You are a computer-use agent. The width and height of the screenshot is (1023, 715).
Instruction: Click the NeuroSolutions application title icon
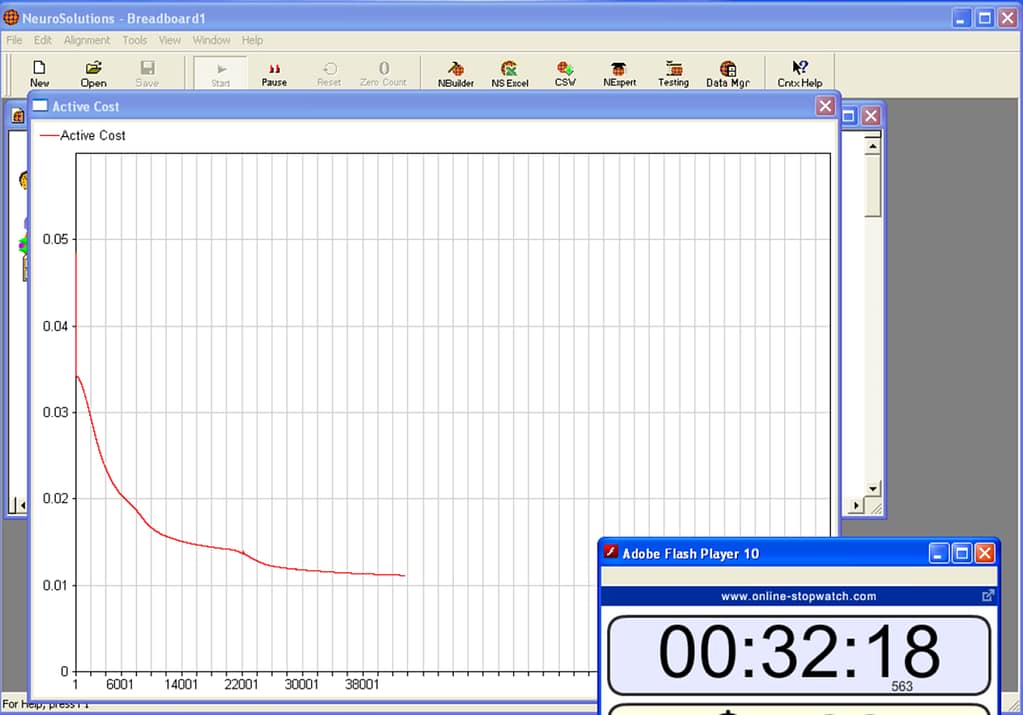coord(11,18)
